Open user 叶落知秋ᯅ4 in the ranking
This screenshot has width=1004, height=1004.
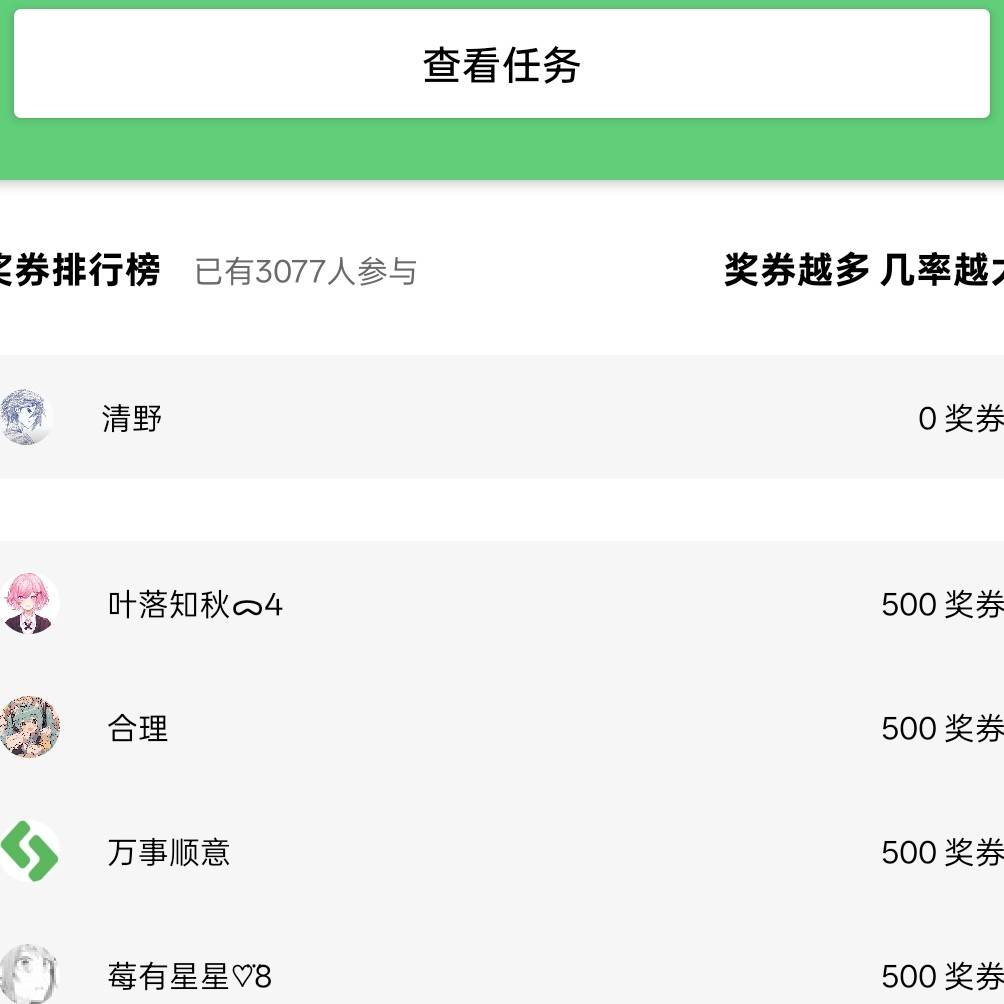point(195,605)
